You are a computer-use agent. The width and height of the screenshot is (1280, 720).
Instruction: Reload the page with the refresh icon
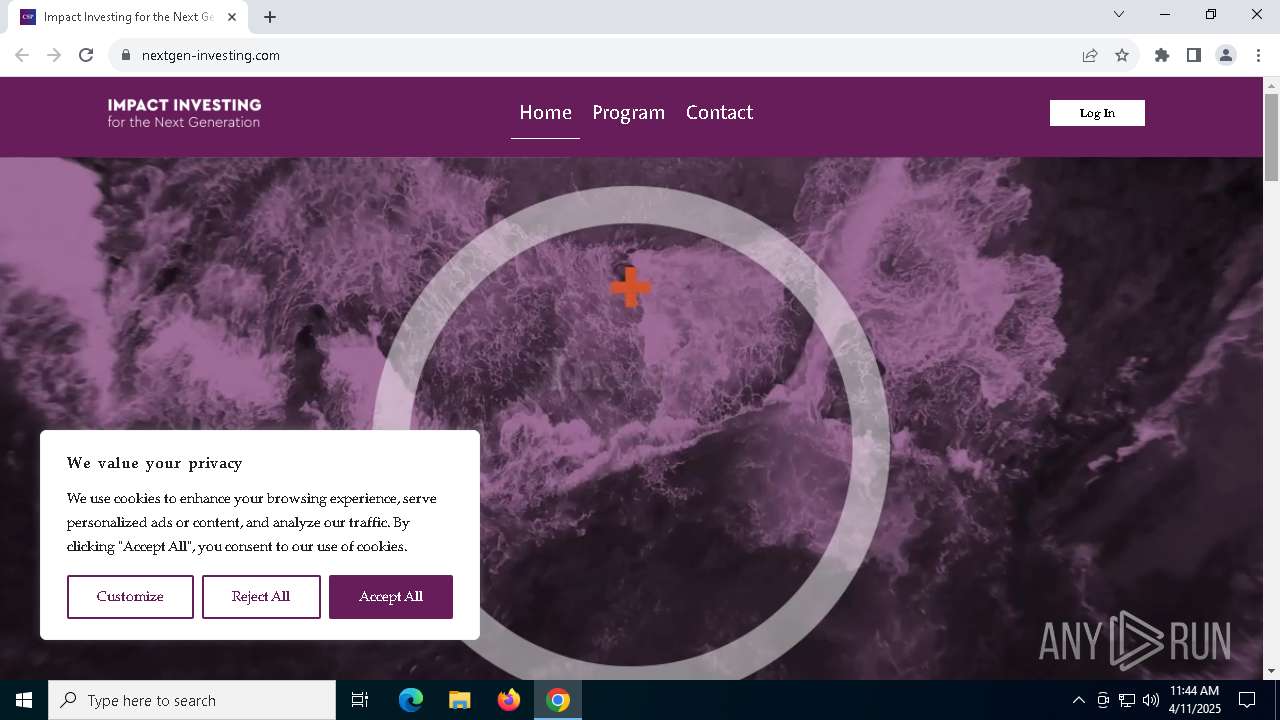(86, 56)
